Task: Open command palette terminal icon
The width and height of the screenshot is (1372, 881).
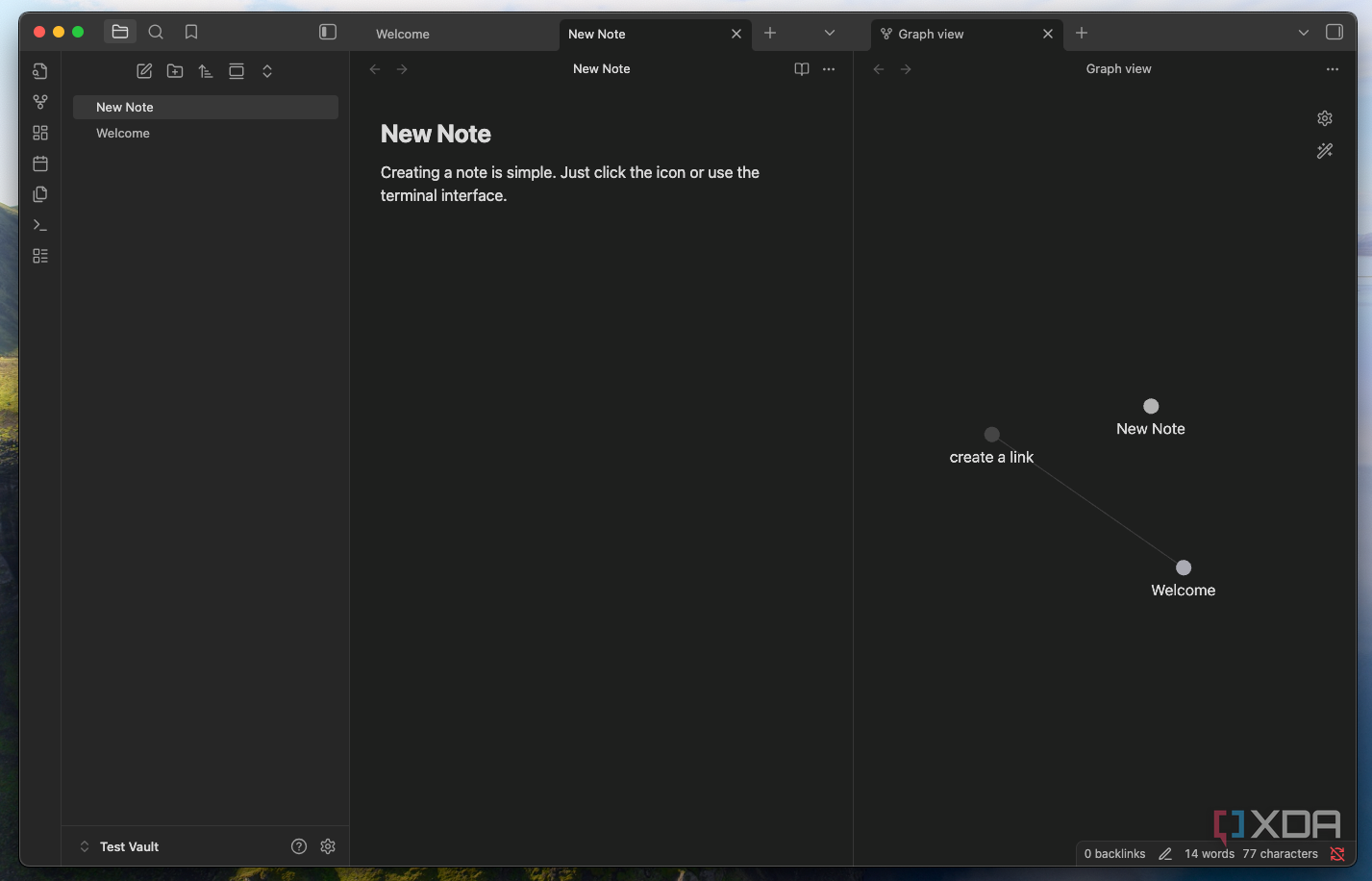Action: coord(40,225)
